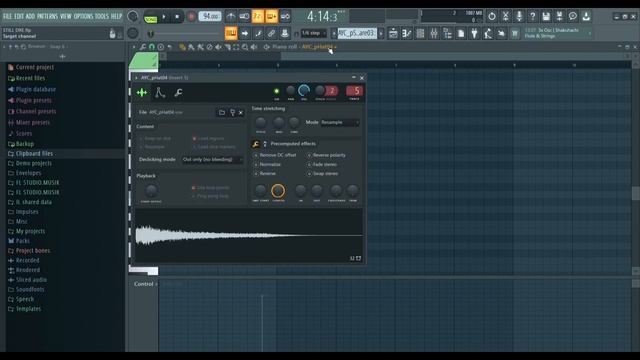Screen dimensions: 640x360
Task: Open the Patterns menu
Action: [47, 16]
